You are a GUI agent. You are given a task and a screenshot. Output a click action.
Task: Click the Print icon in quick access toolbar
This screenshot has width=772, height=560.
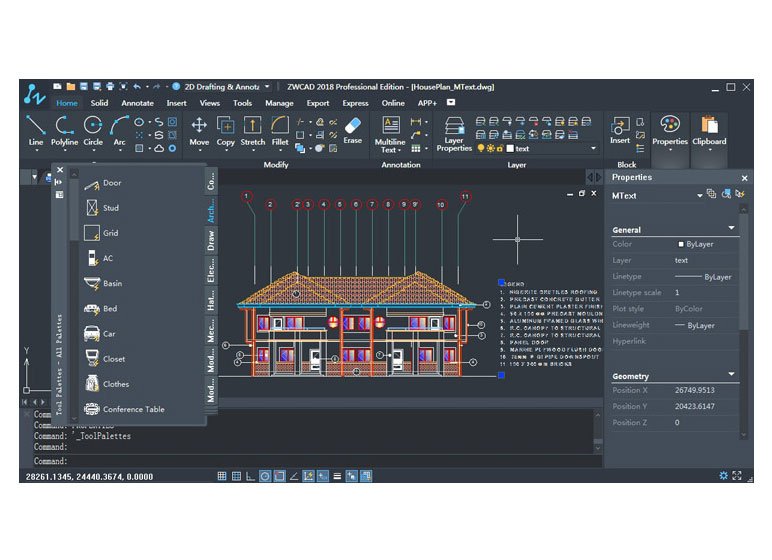pyautogui.click(x=110, y=87)
